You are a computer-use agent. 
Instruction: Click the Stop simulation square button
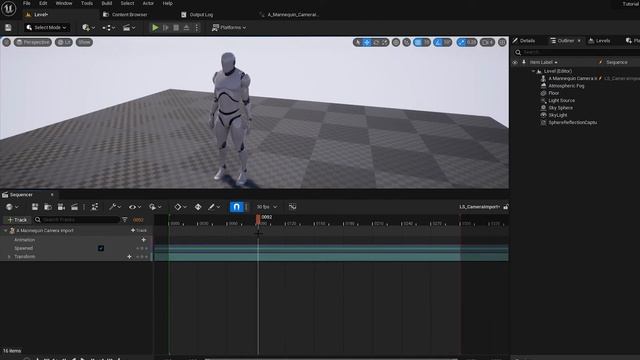(x=176, y=28)
